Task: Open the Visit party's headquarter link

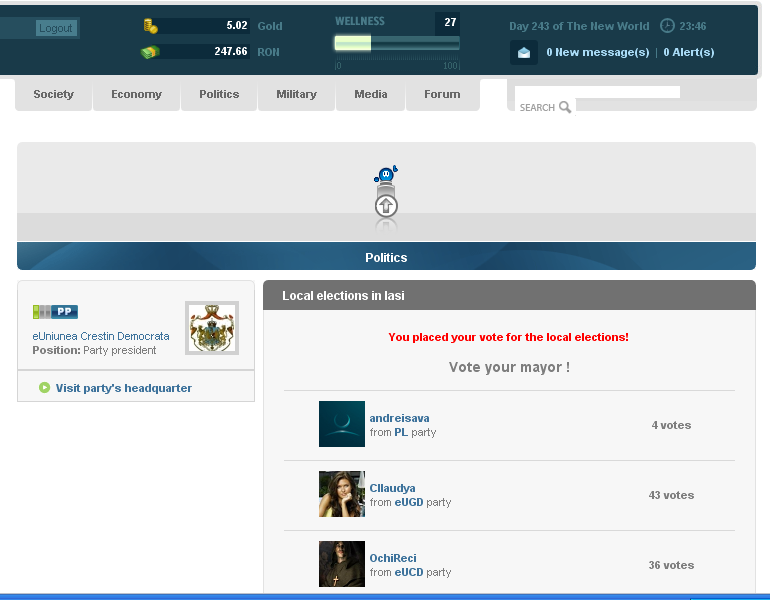Action: click(x=123, y=388)
